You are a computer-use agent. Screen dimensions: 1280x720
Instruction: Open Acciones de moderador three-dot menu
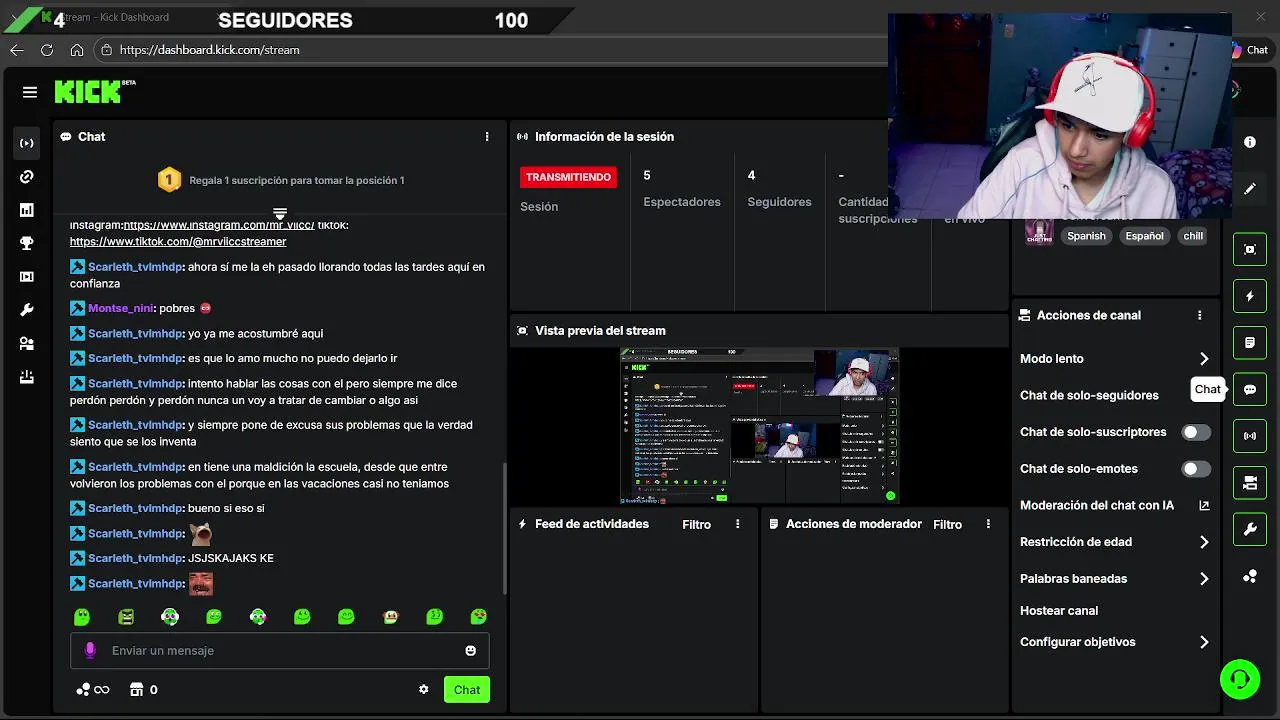(988, 524)
